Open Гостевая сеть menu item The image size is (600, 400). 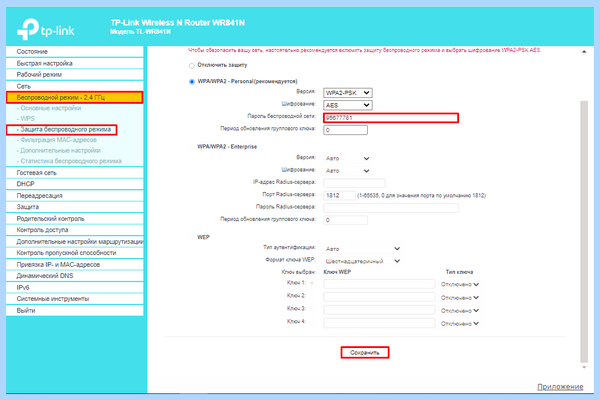coord(75,173)
